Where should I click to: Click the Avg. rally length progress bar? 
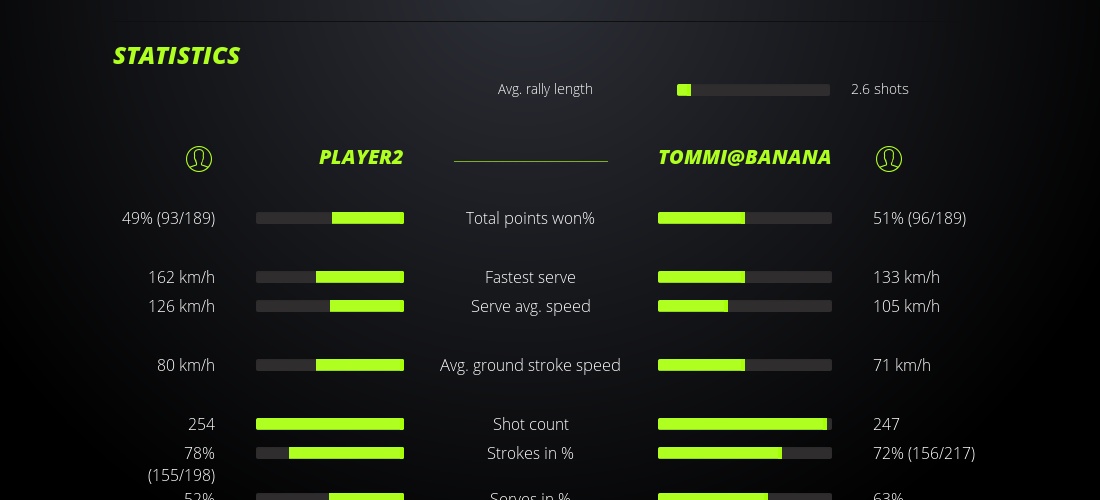(x=753, y=90)
